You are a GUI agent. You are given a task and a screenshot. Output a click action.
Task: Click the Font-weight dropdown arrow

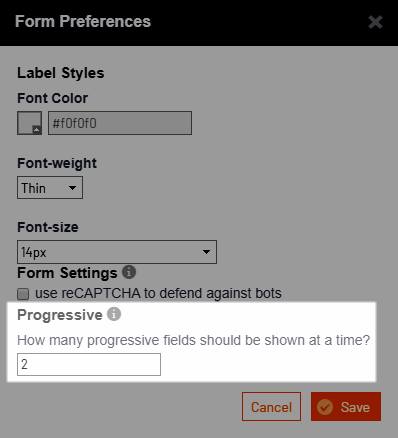72,188
